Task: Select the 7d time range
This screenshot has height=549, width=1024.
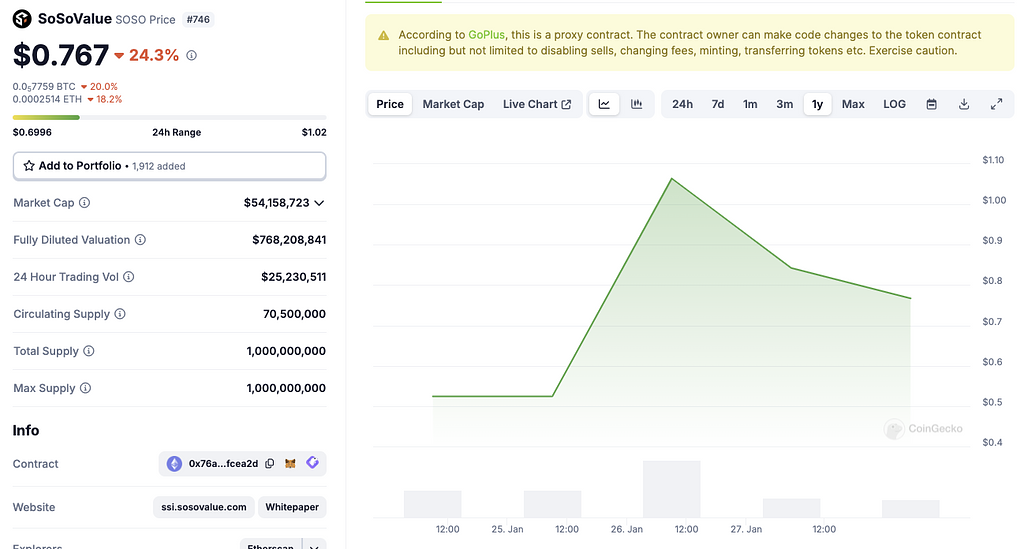Action: coord(717,104)
